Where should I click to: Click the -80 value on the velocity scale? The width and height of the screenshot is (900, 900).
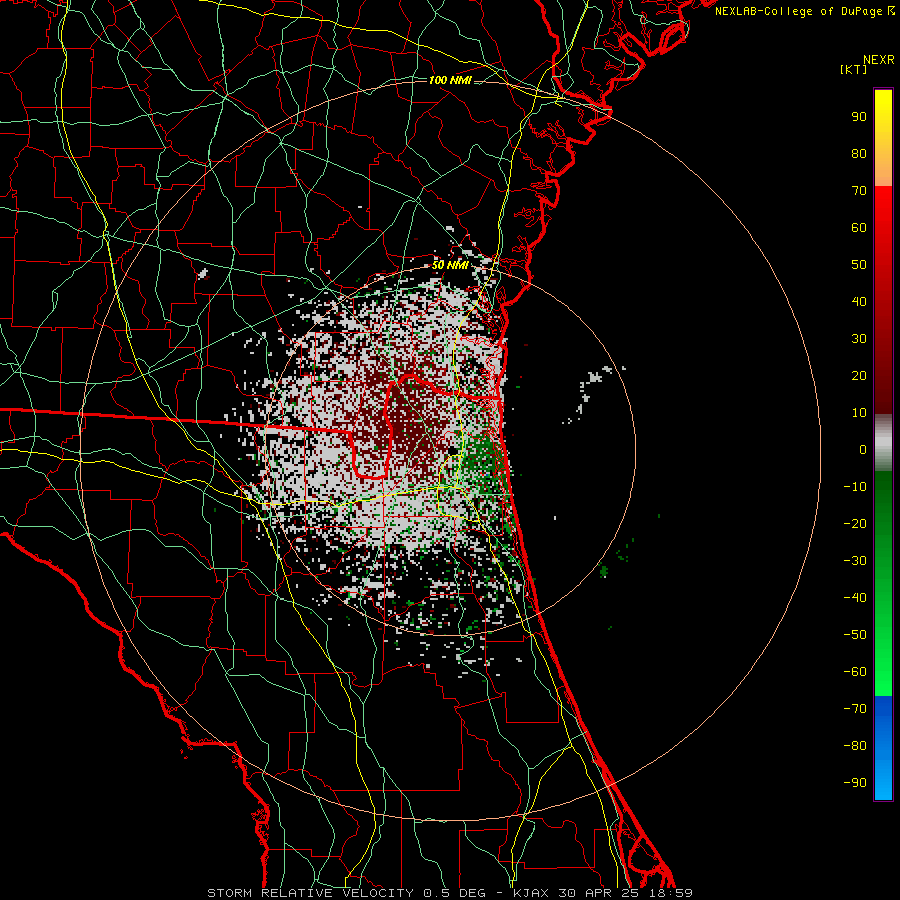[x=855, y=746]
